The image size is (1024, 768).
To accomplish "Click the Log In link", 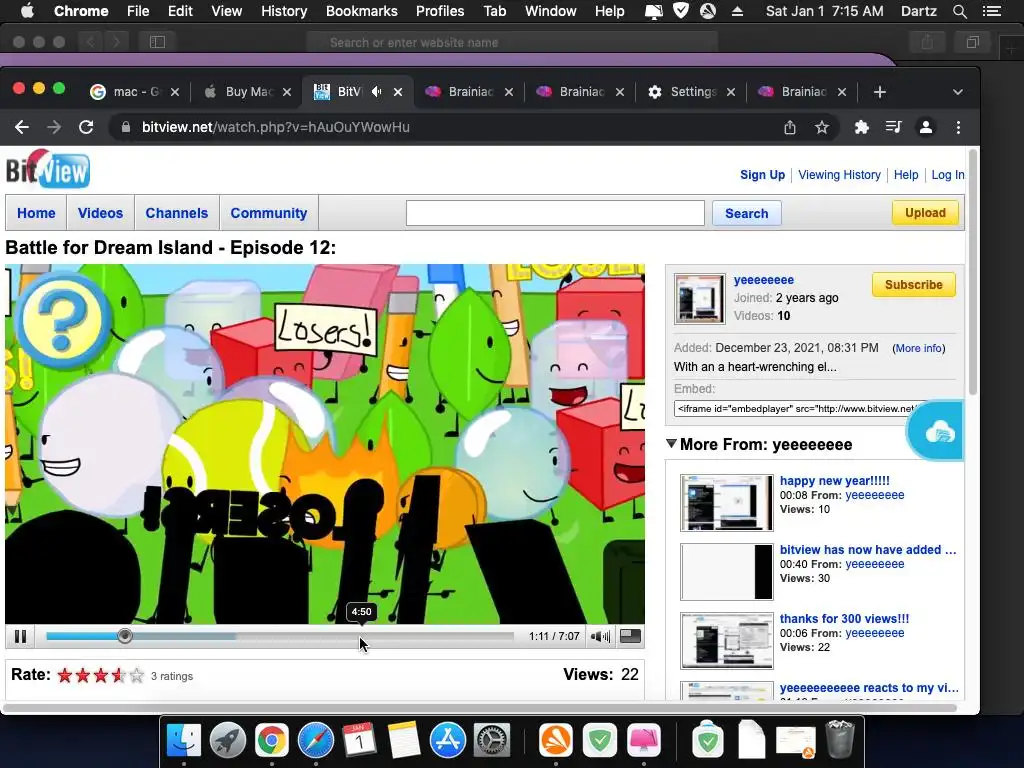I will click(x=948, y=174).
